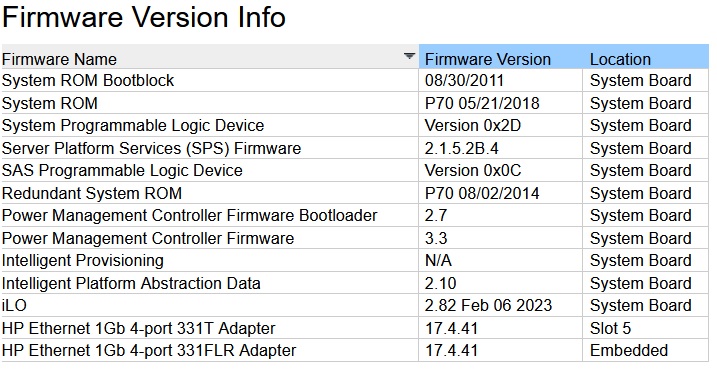Select the iLO firmware row
Screen dimensions: 717x377
pos(355,306)
